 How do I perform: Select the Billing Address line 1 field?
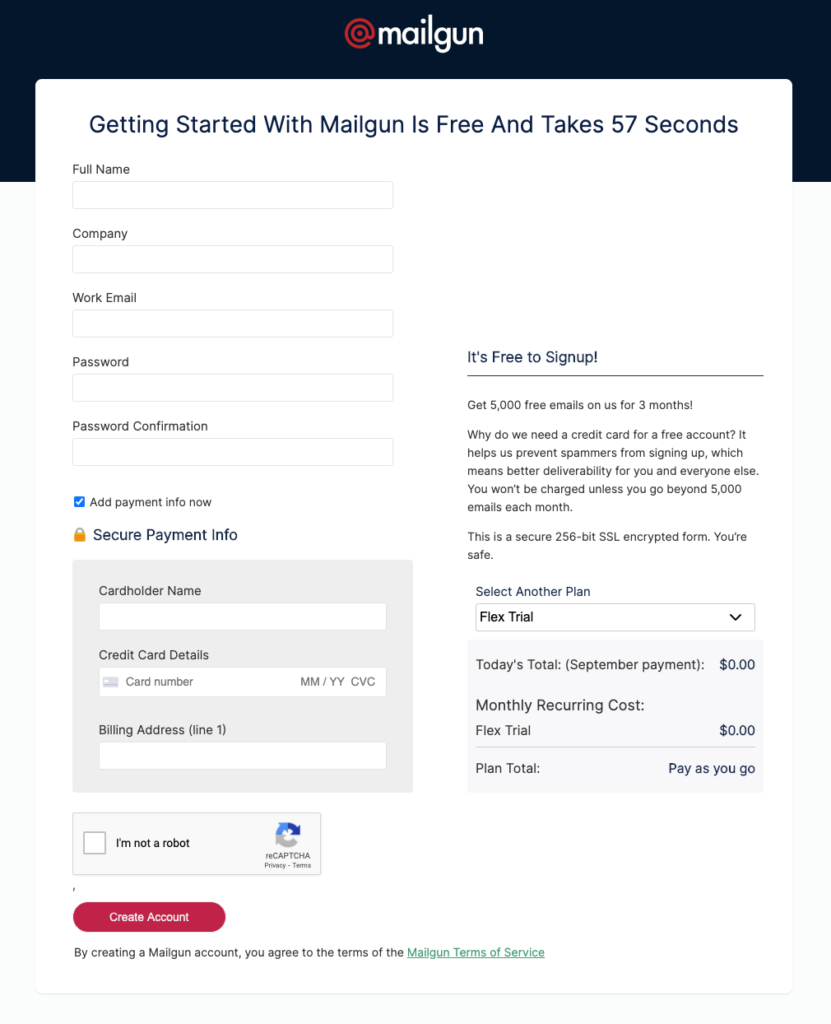coord(242,756)
